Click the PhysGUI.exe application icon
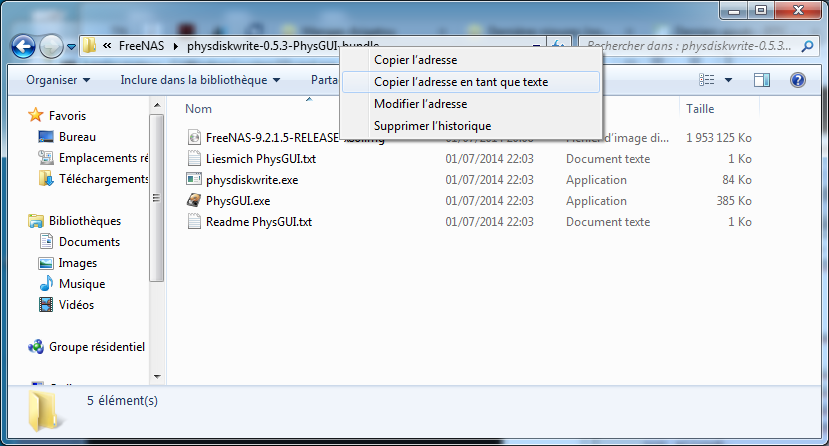This screenshot has height=446, width=829. coord(195,201)
